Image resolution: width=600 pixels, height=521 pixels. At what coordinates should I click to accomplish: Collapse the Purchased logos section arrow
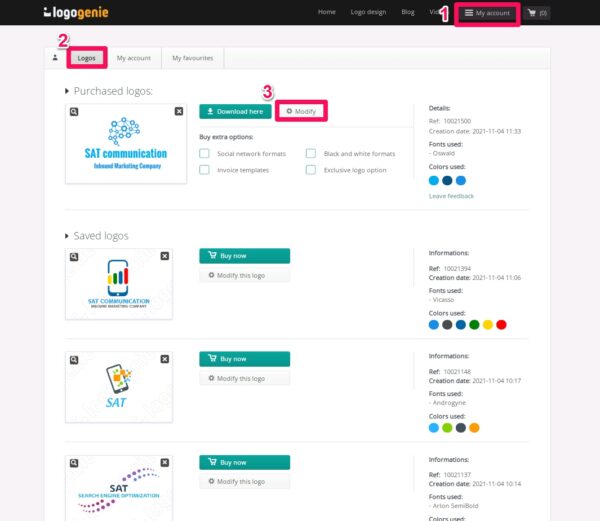pyautogui.click(x=67, y=92)
